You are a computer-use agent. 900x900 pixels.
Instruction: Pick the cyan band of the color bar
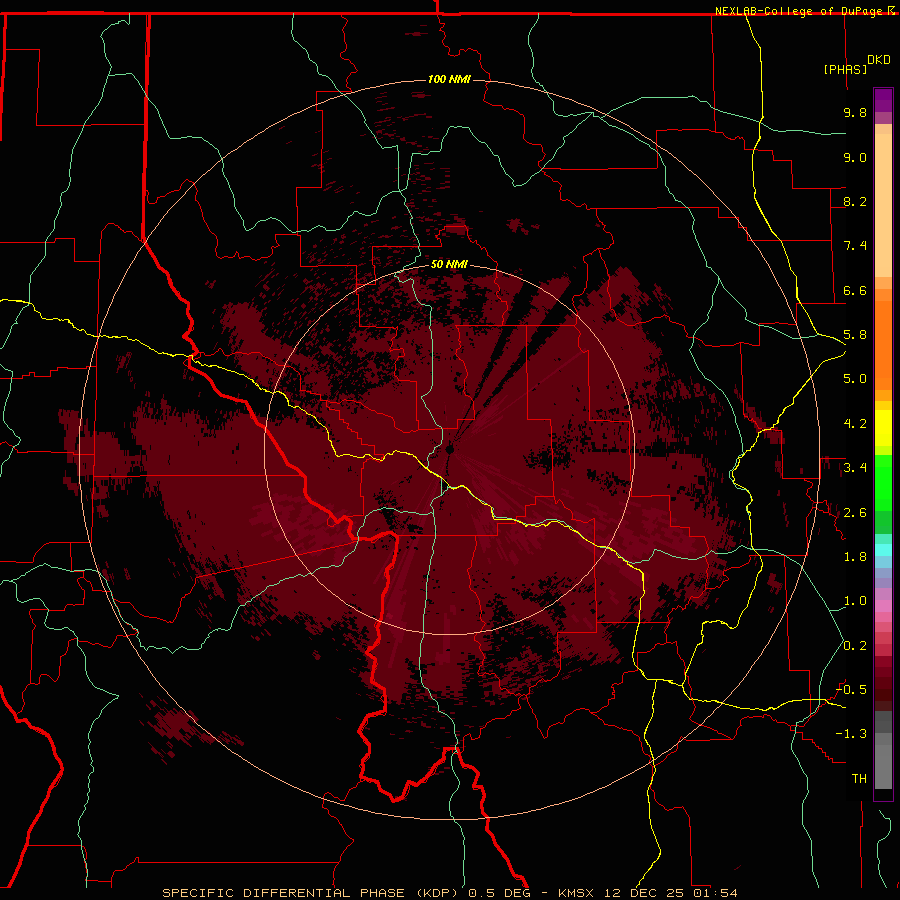883,550
